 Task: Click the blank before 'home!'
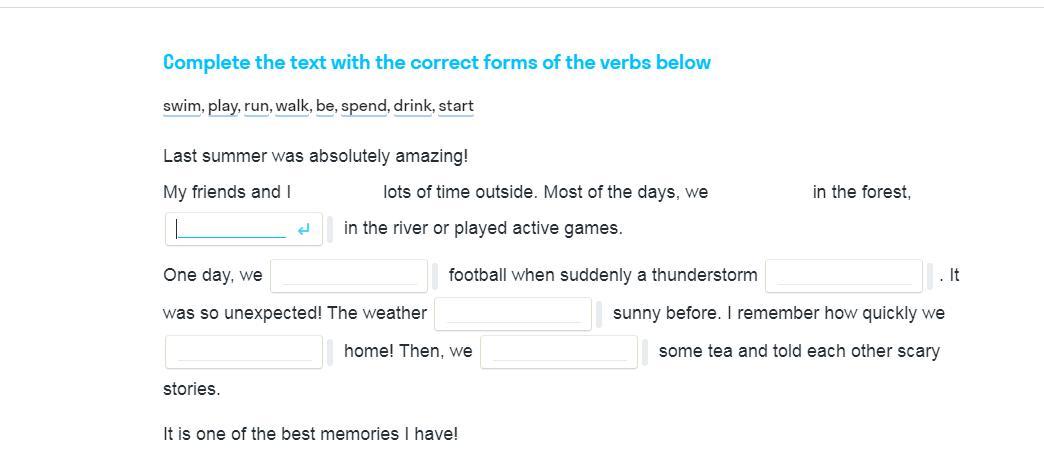click(x=244, y=351)
